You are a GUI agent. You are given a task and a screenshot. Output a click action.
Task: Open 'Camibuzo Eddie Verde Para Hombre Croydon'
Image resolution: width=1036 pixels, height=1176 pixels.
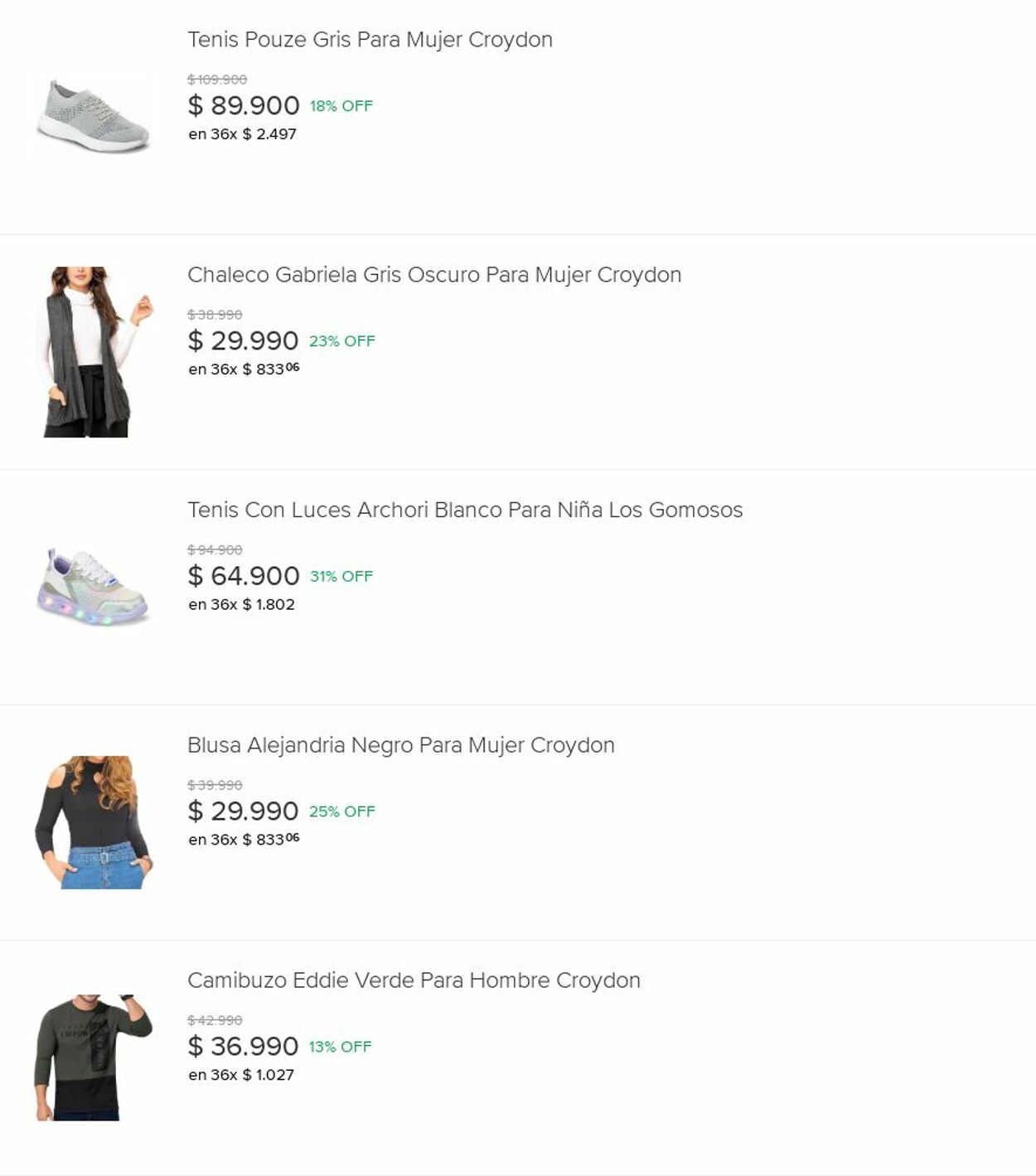click(x=414, y=980)
